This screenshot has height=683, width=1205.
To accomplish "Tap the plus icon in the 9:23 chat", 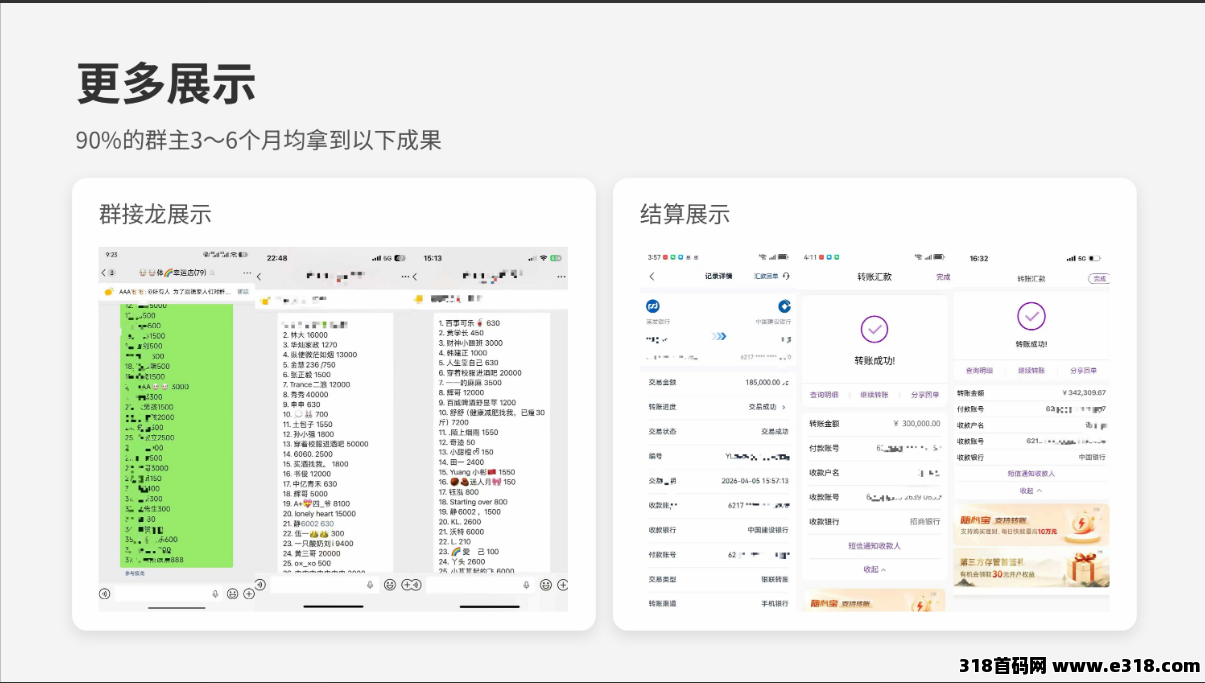I will point(249,593).
